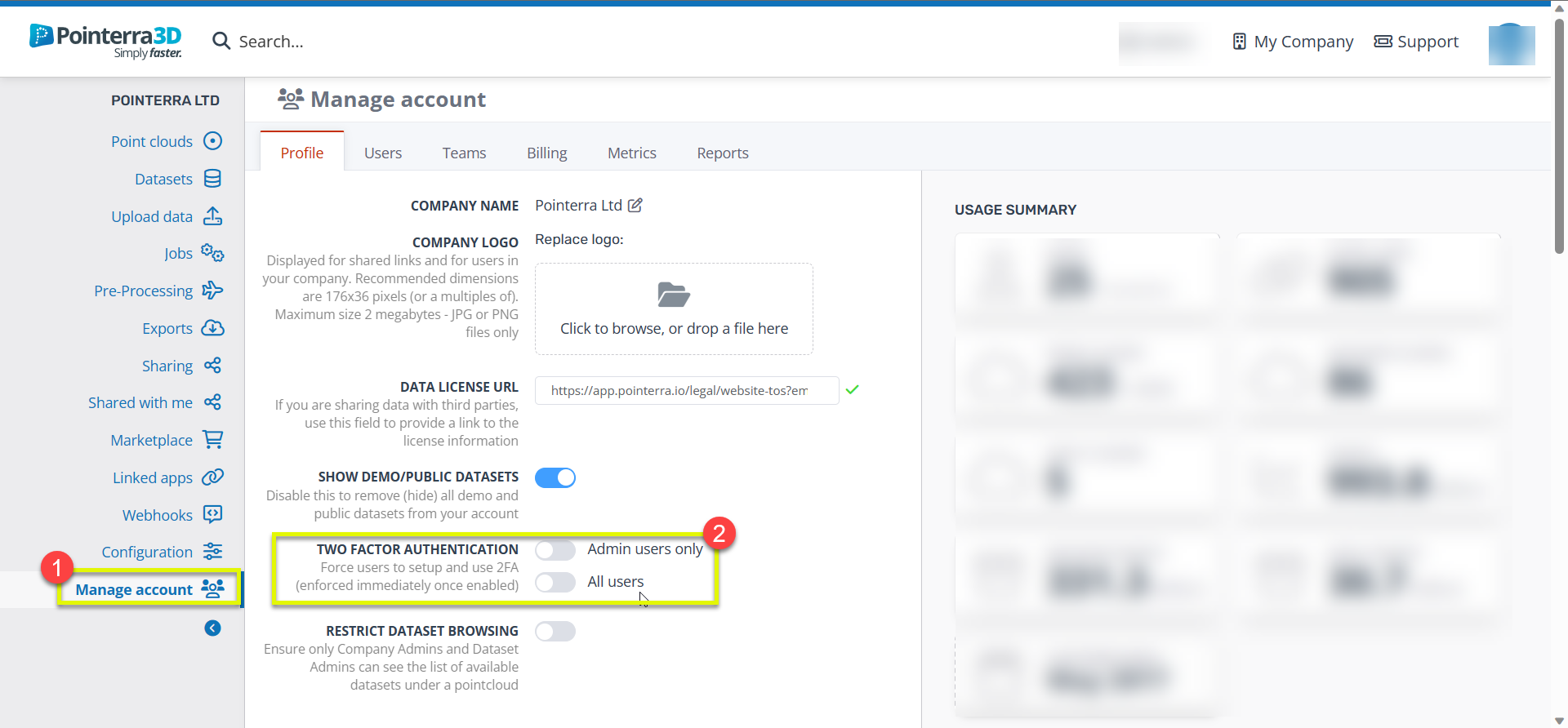Screen dimensions: 1568x728
Task: Open the Shared with me link
Action: point(140,402)
